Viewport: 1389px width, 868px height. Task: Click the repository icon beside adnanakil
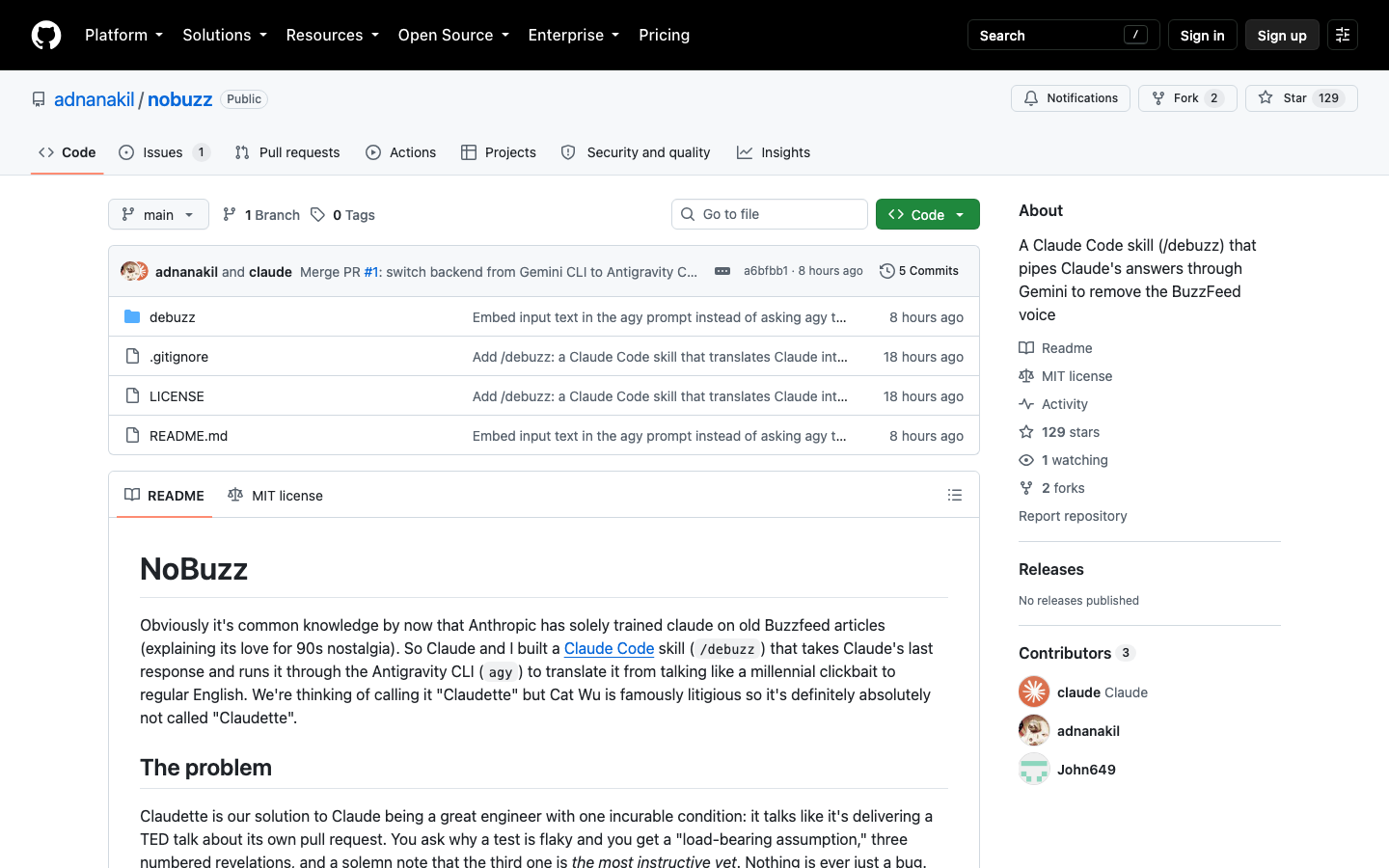click(39, 99)
